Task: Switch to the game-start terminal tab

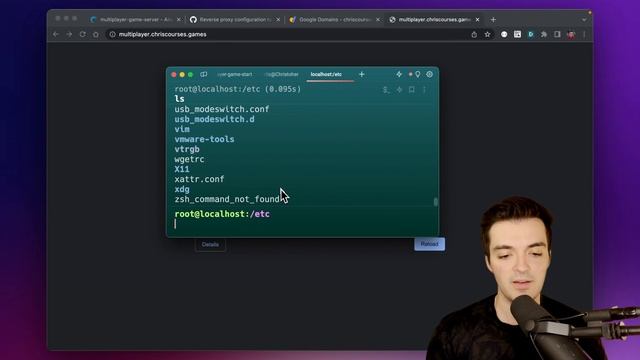Action: pyautogui.click(x=235, y=74)
